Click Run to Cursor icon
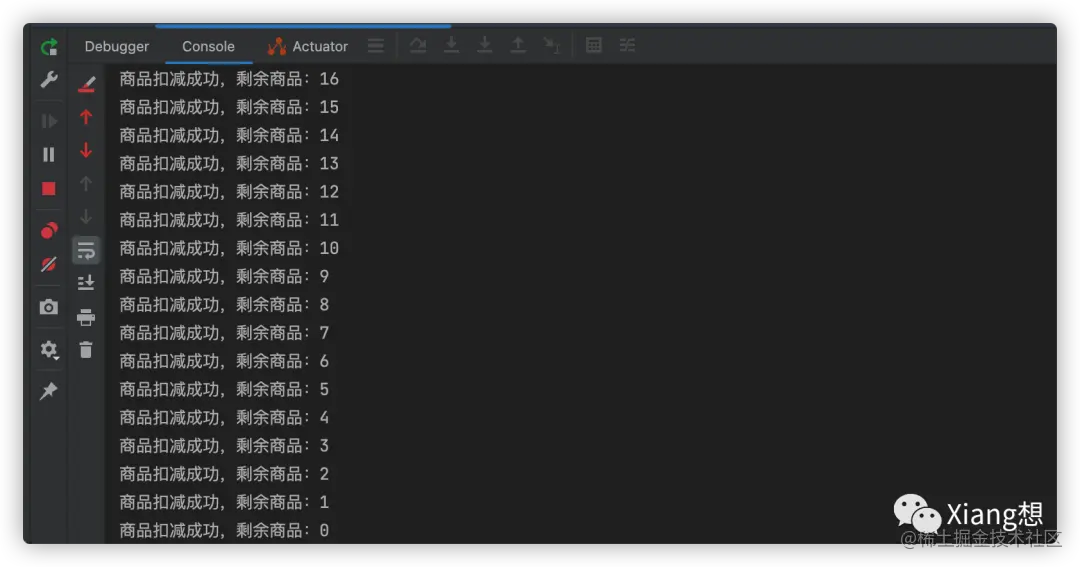Image resolution: width=1080 pixels, height=567 pixels. 552,45
